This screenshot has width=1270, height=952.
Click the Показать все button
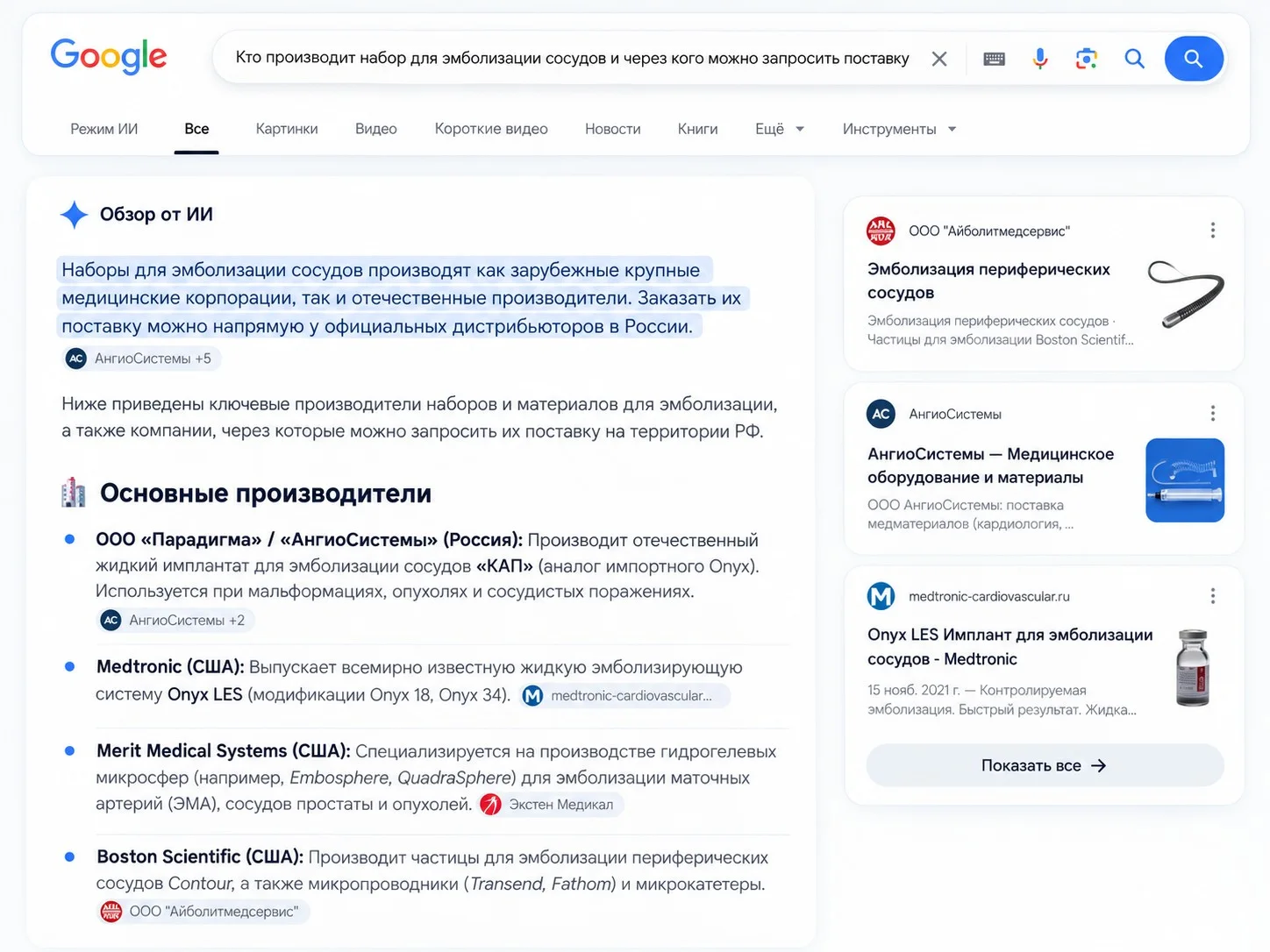1045,765
